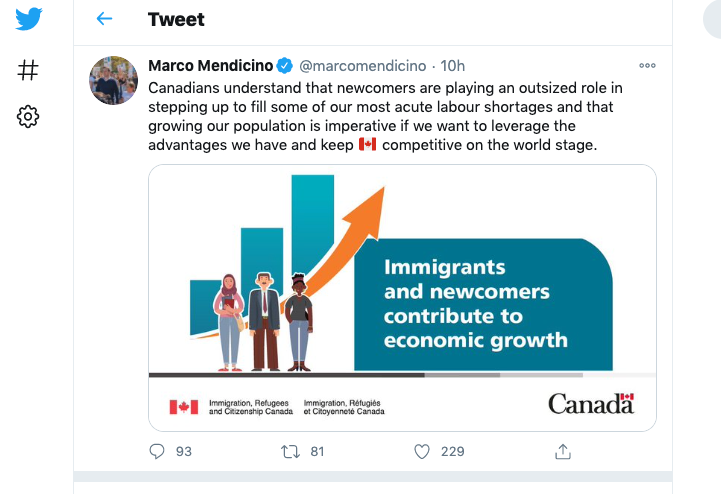
Task: Share tweet via upload icon
Action: pos(563,452)
